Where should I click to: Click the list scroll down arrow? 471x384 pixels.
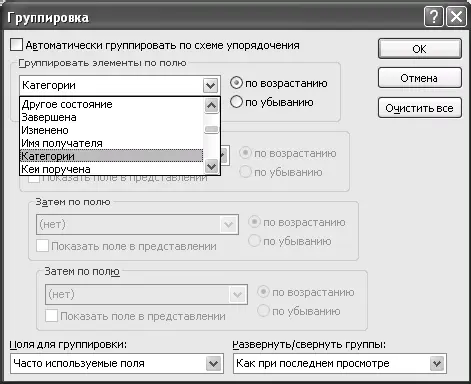point(211,166)
